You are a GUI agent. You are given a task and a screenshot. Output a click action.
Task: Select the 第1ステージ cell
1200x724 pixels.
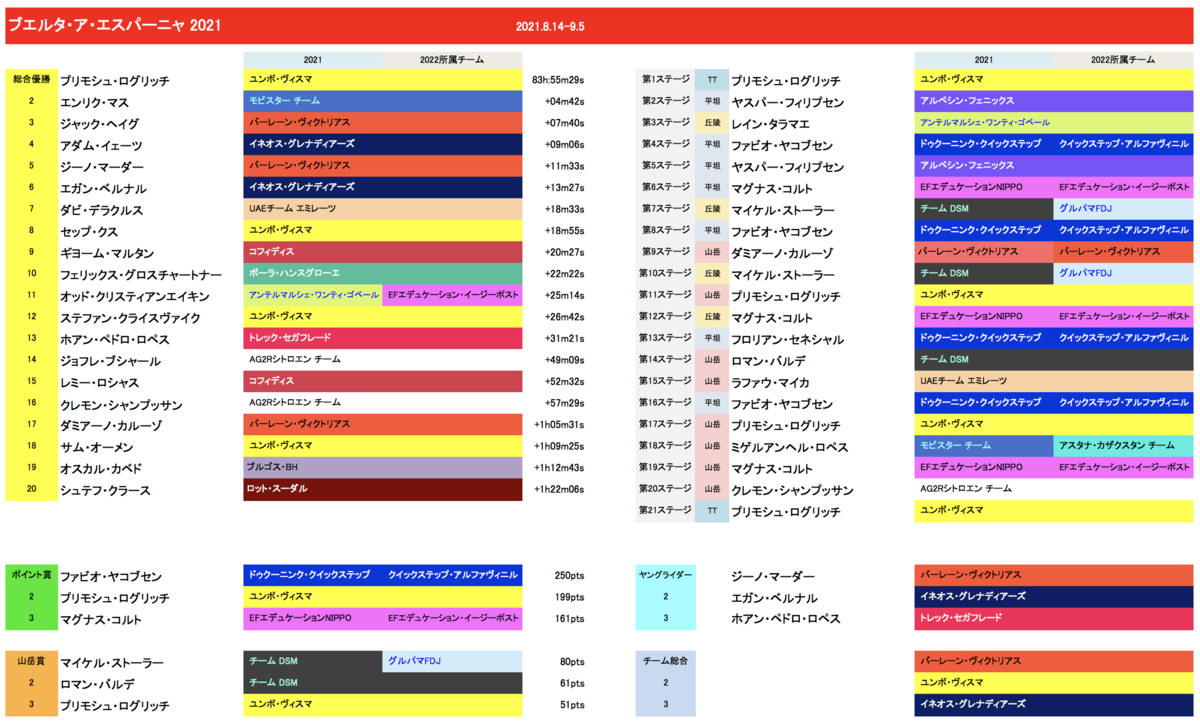(665, 79)
